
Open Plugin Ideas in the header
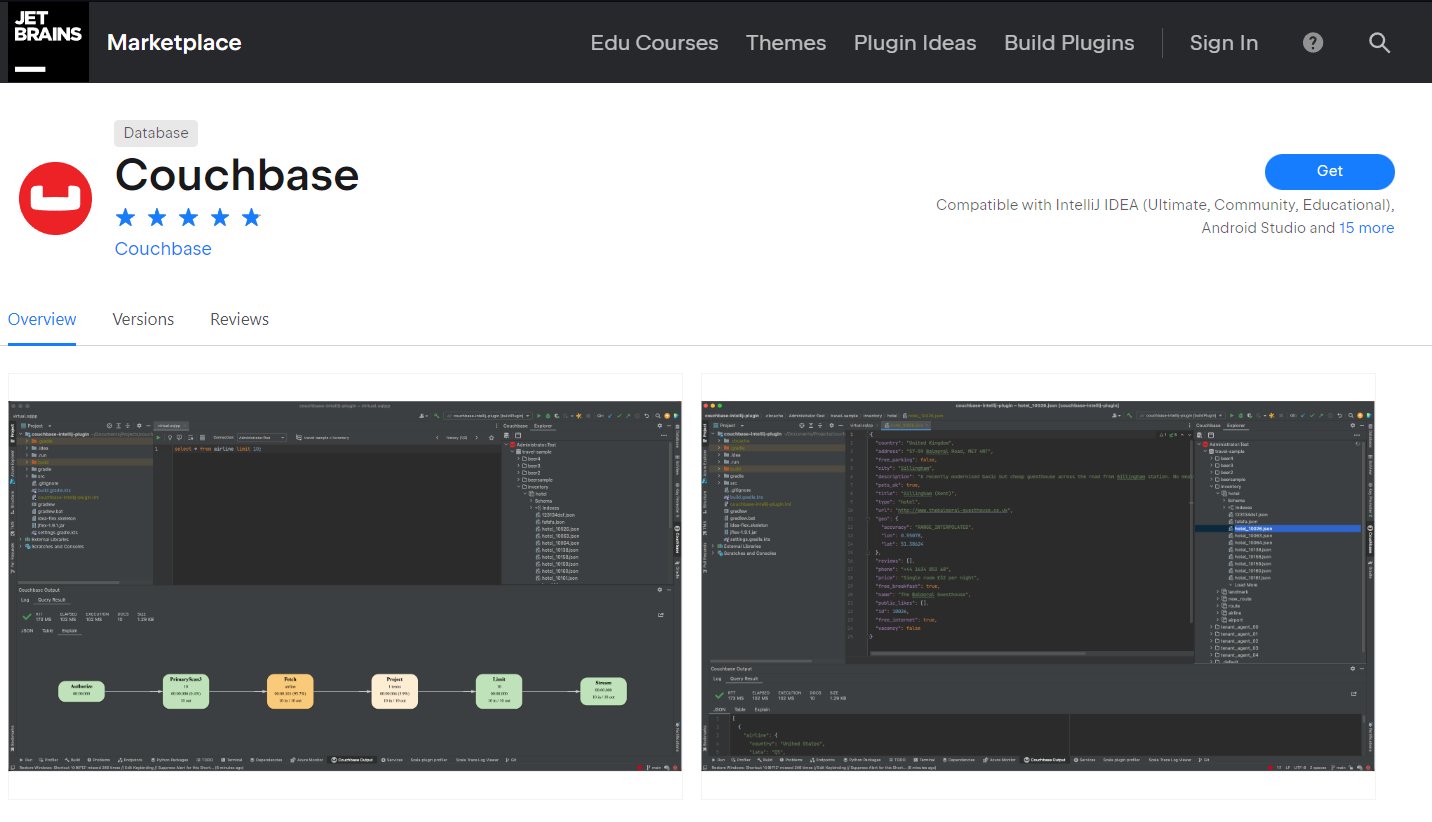[915, 43]
